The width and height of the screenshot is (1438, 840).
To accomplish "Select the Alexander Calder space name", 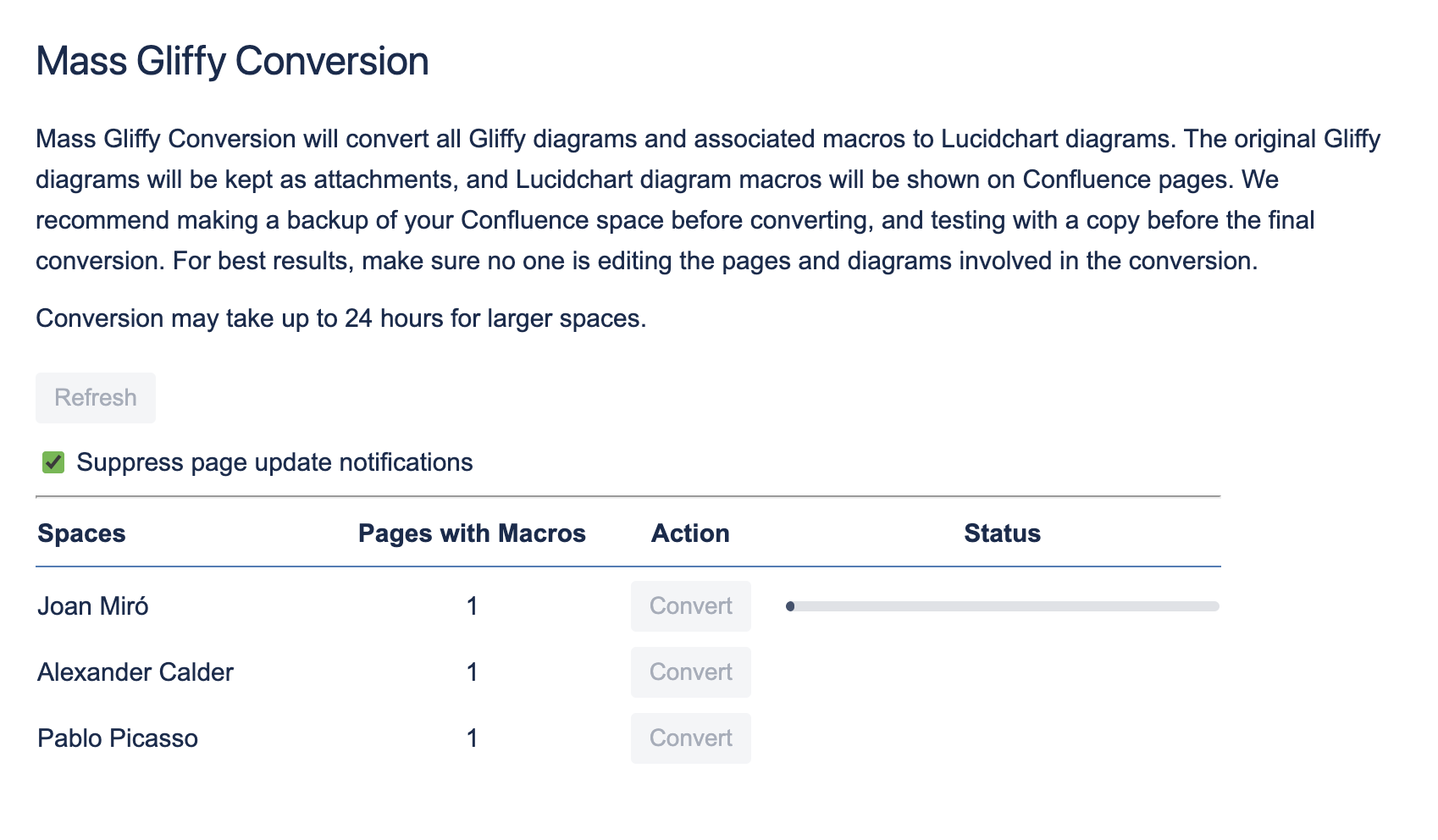I will (135, 671).
